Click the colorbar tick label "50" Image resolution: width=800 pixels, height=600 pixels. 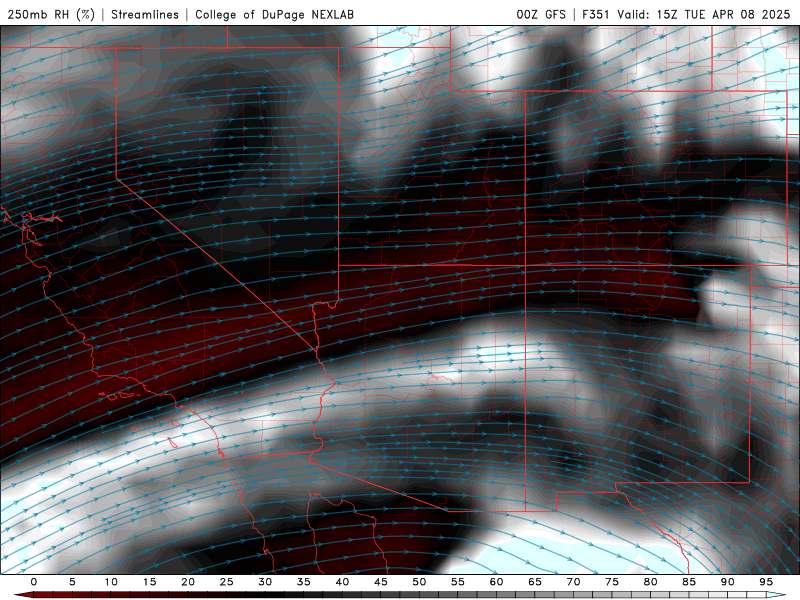419,582
